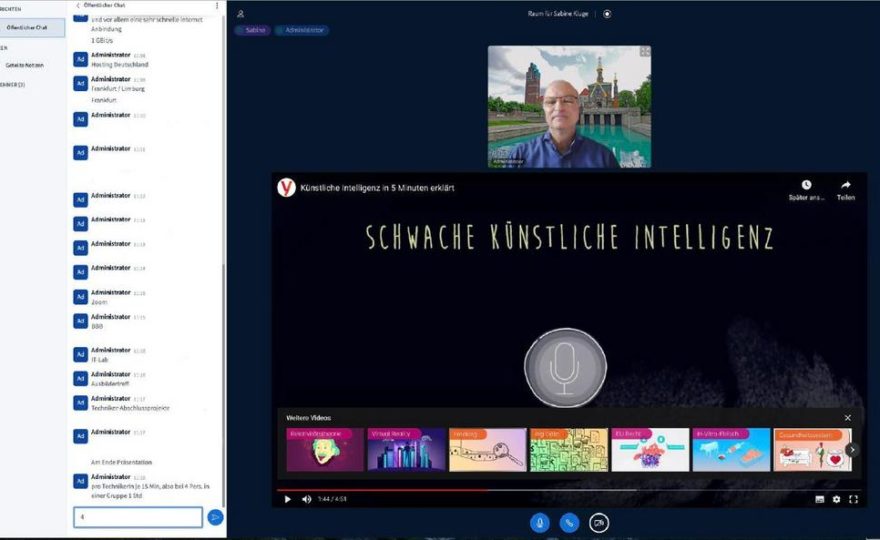The width and height of the screenshot is (880, 540).
Task: Click chat message "Ausbildertreff"
Action: 110,384
